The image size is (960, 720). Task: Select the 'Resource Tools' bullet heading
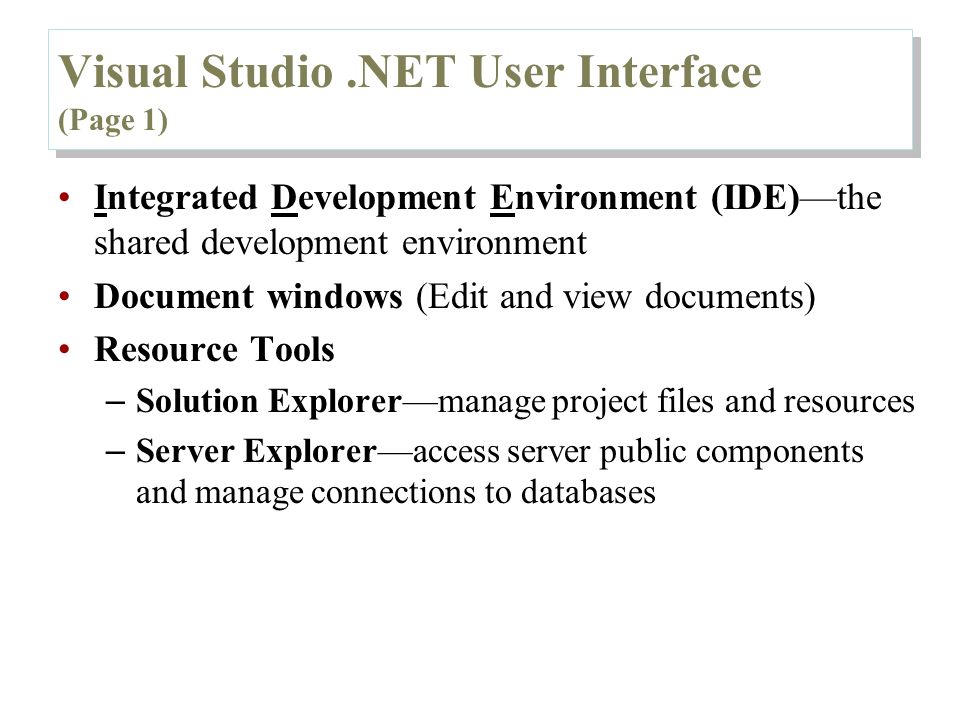point(214,350)
